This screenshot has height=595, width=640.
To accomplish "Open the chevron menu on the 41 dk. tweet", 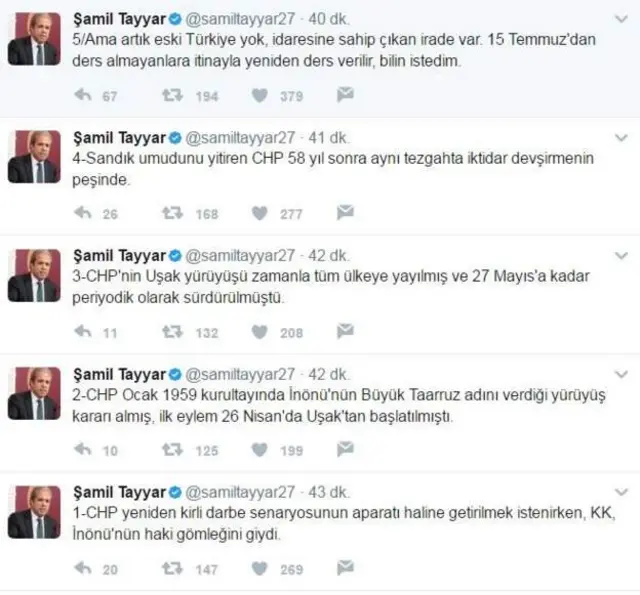I will 621,138.
